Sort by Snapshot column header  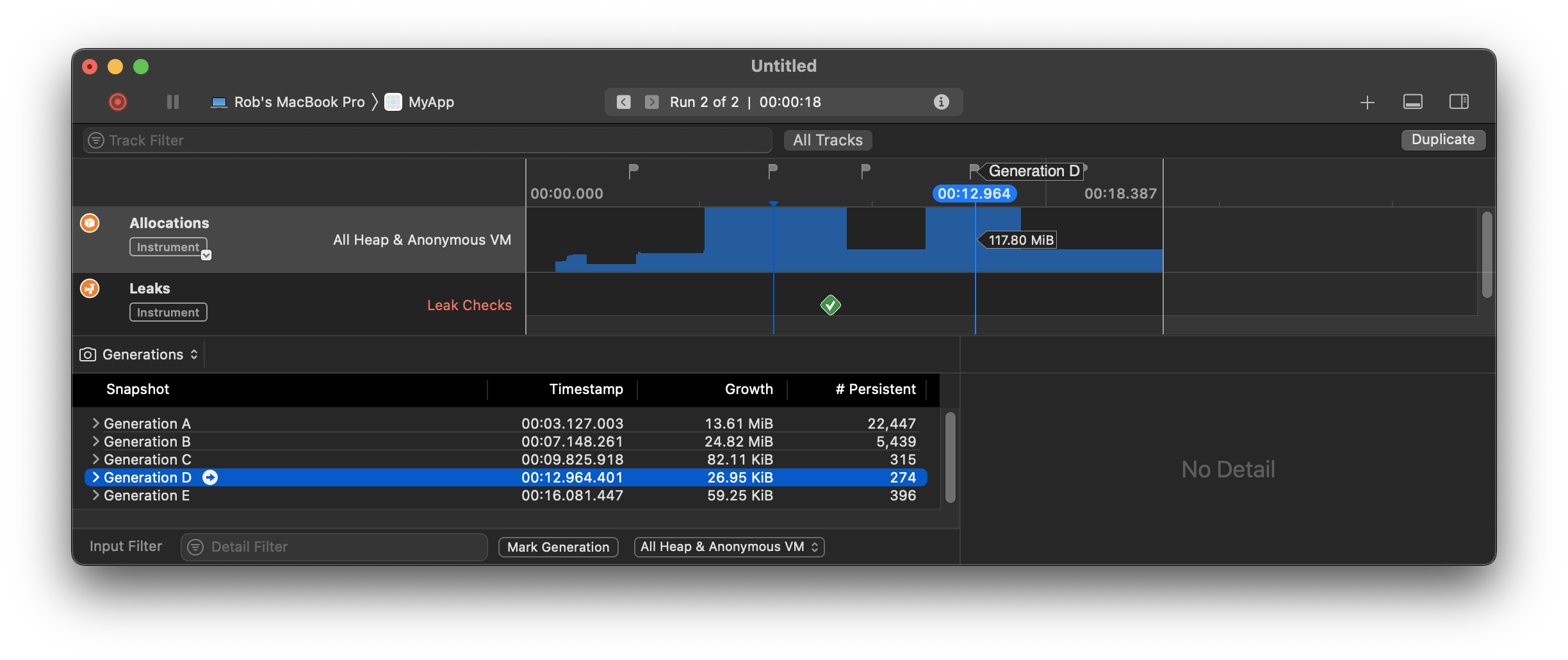coord(138,389)
